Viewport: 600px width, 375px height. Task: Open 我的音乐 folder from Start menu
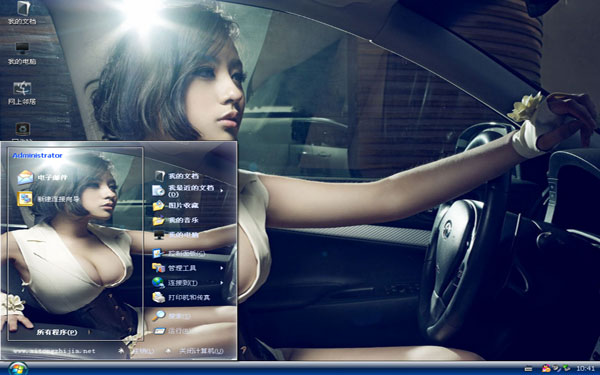(x=176, y=220)
